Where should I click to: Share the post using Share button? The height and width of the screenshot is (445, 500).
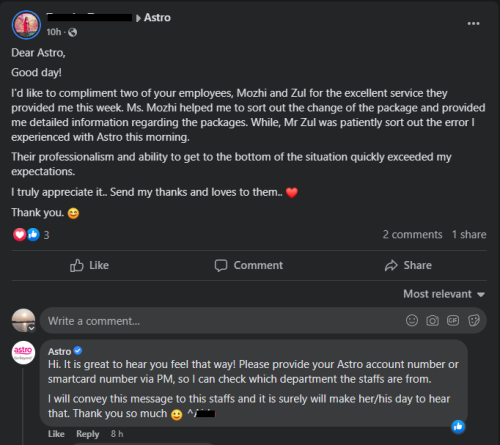(x=408, y=265)
